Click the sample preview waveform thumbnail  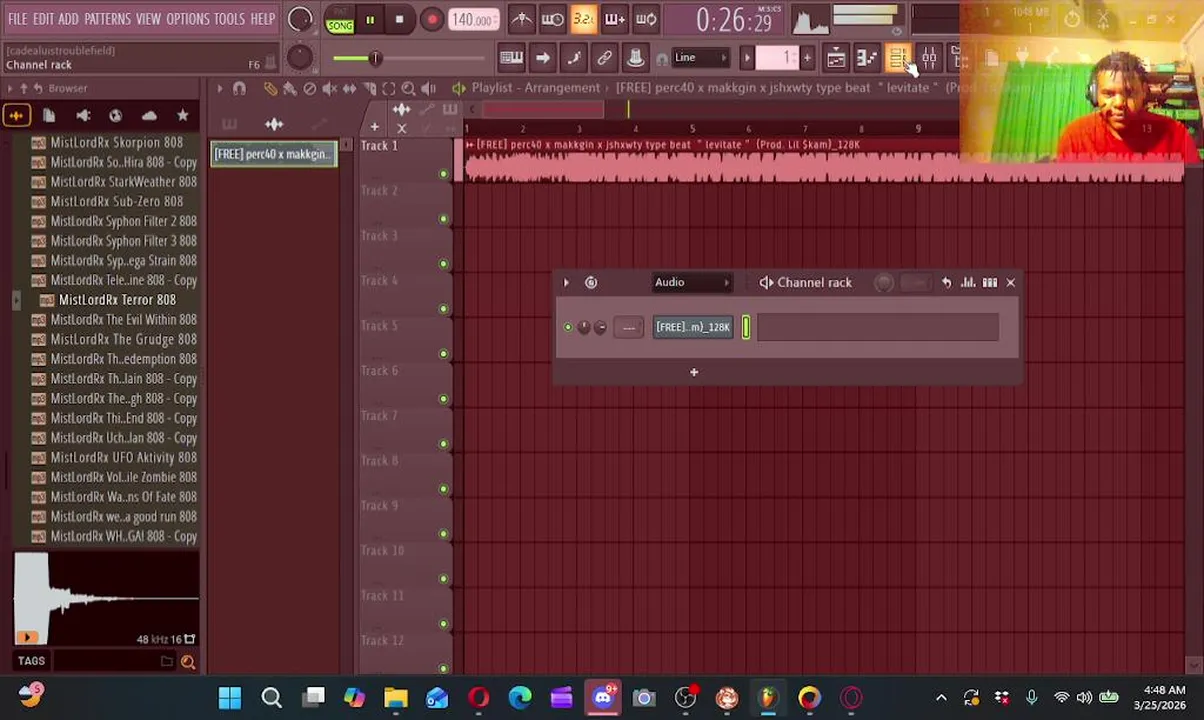click(x=106, y=599)
